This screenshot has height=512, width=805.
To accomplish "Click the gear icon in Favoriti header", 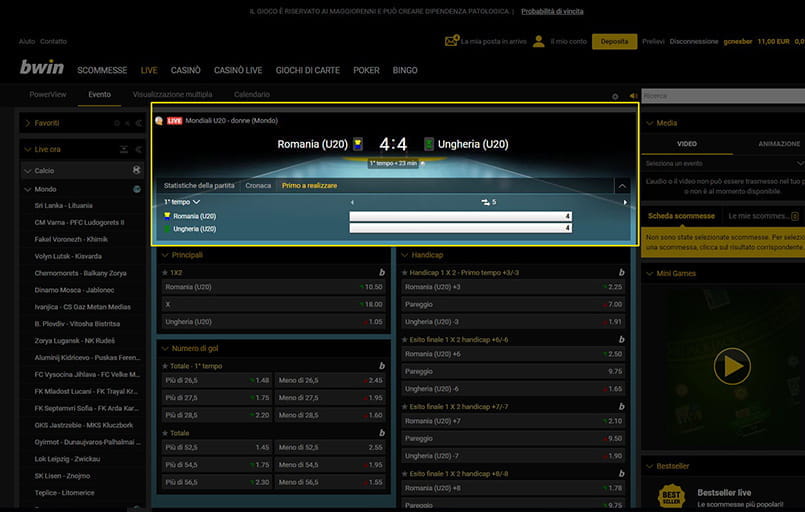I will point(117,123).
